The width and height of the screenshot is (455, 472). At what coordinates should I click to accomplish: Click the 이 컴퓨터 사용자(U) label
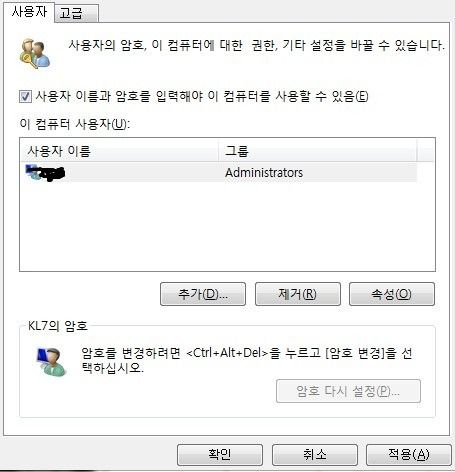point(75,124)
